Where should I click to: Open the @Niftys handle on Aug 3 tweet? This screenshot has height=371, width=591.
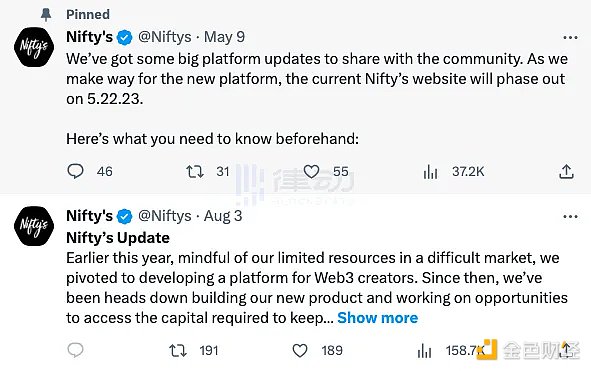(165, 216)
